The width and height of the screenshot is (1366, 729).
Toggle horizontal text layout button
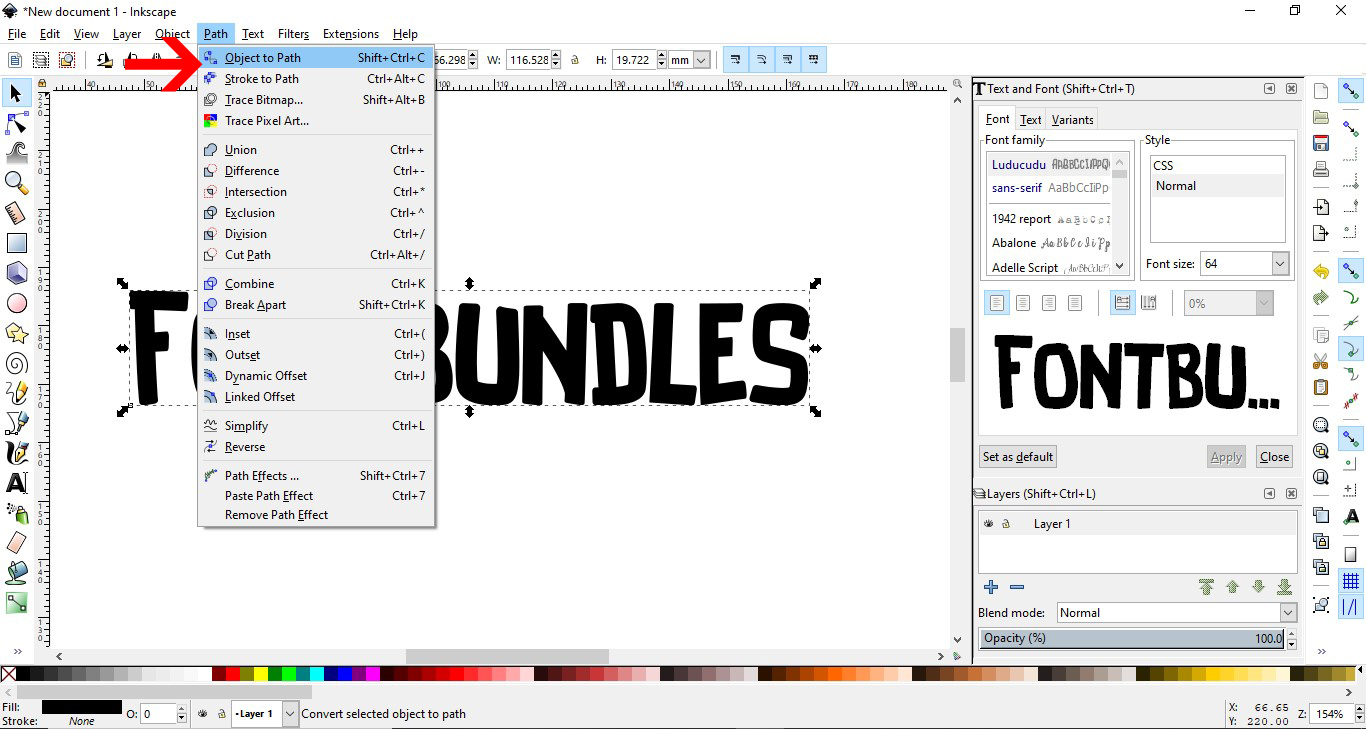1122,302
